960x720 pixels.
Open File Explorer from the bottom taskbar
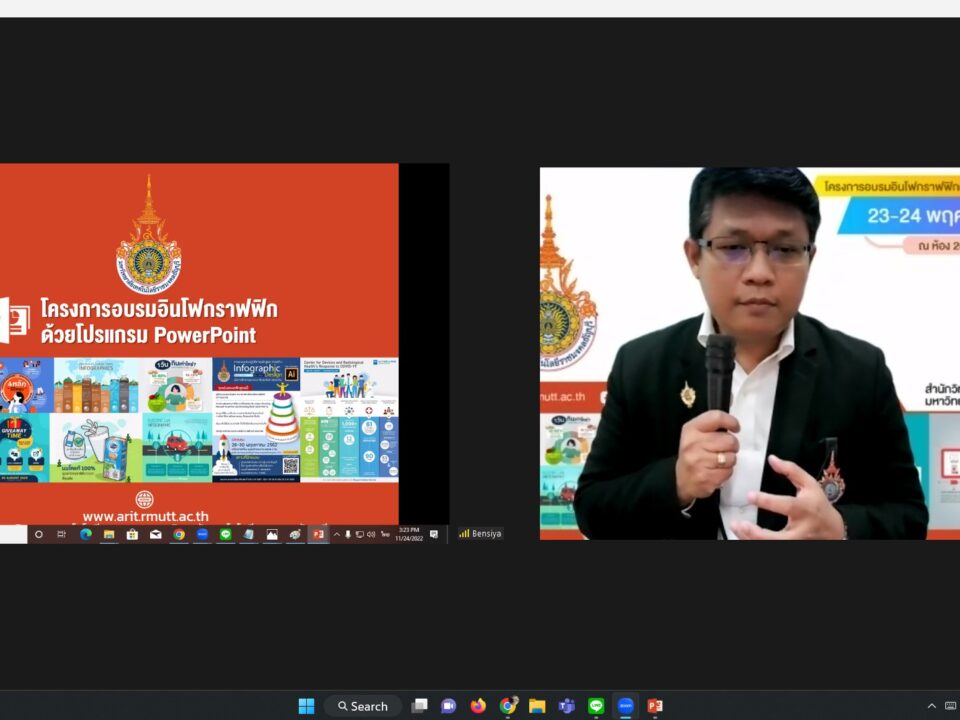tap(537, 706)
